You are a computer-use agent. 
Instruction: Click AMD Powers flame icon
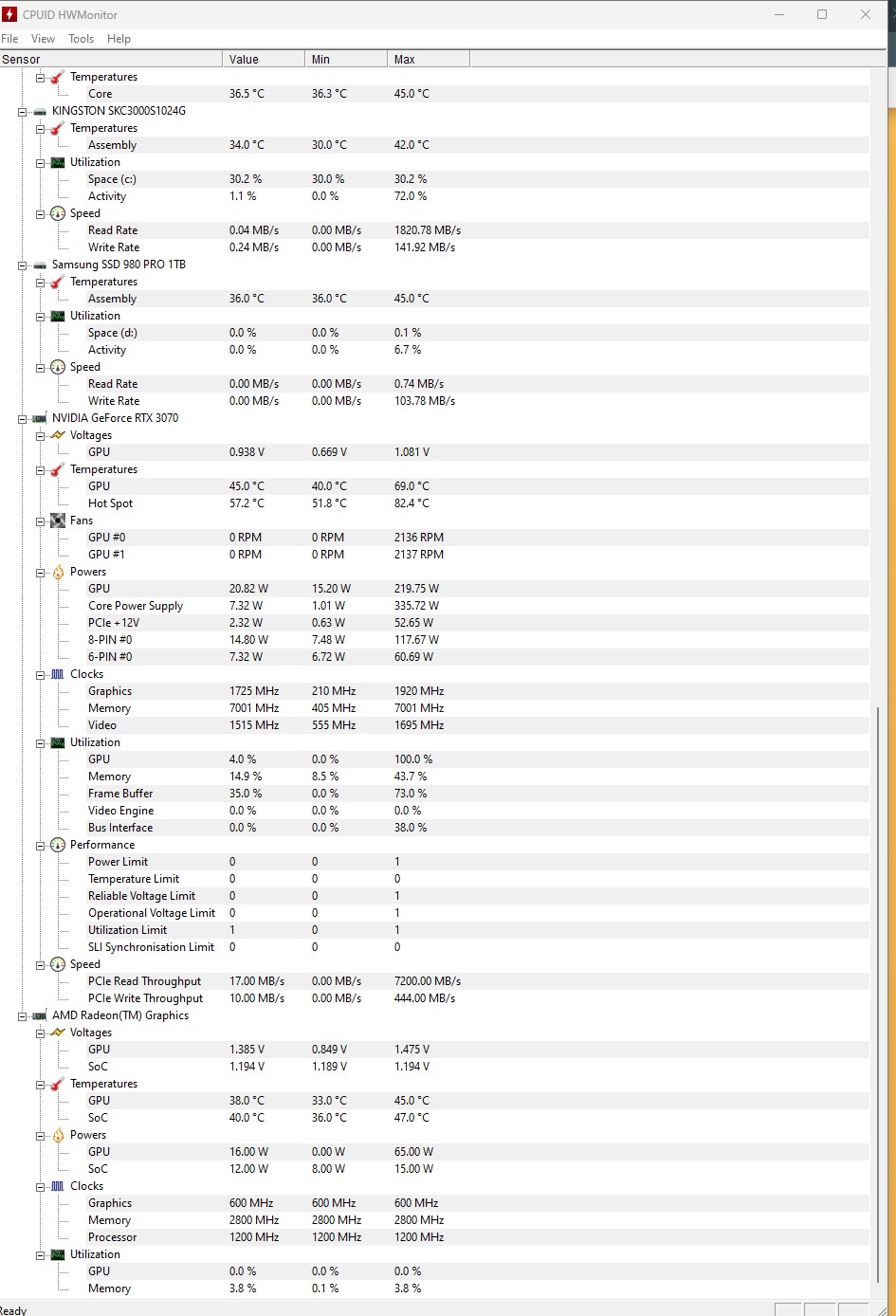pos(58,1135)
